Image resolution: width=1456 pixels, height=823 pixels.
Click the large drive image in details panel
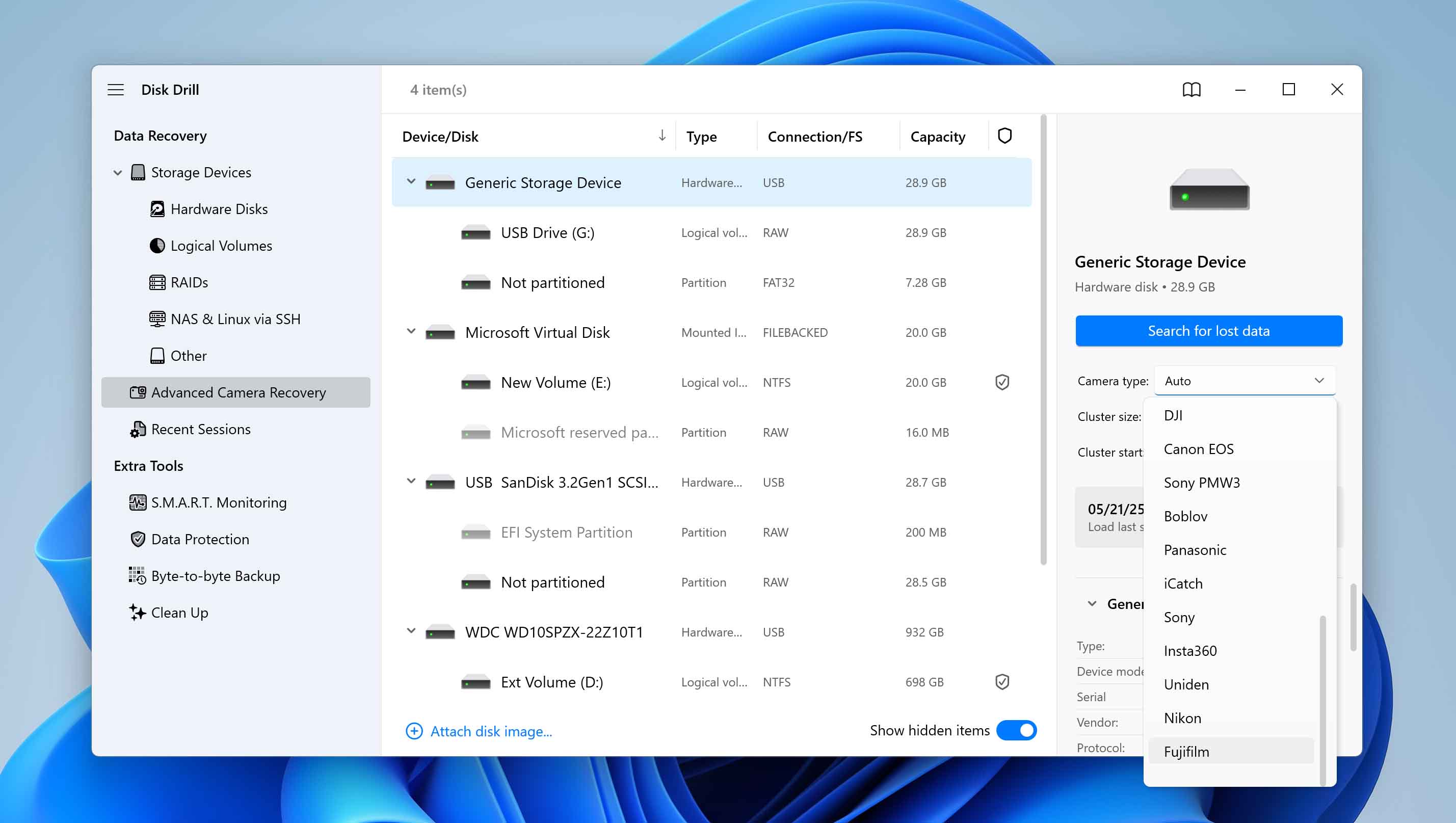pos(1209,190)
